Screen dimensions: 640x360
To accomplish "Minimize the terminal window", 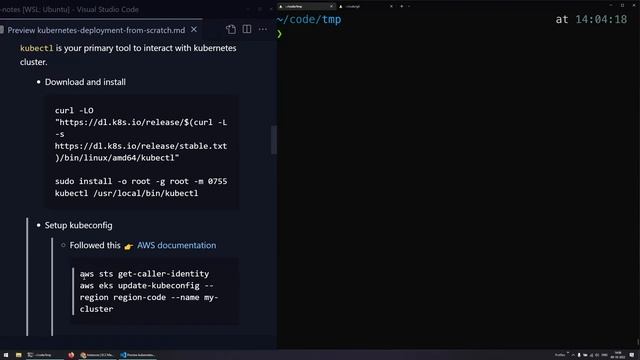I will click(x=611, y=5).
